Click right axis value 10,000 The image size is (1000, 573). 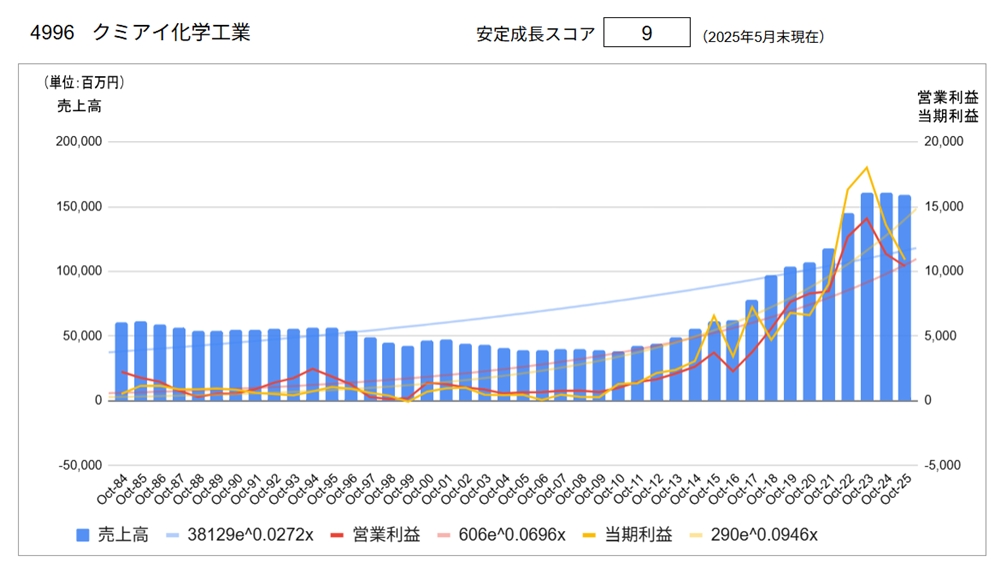(944, 271)
